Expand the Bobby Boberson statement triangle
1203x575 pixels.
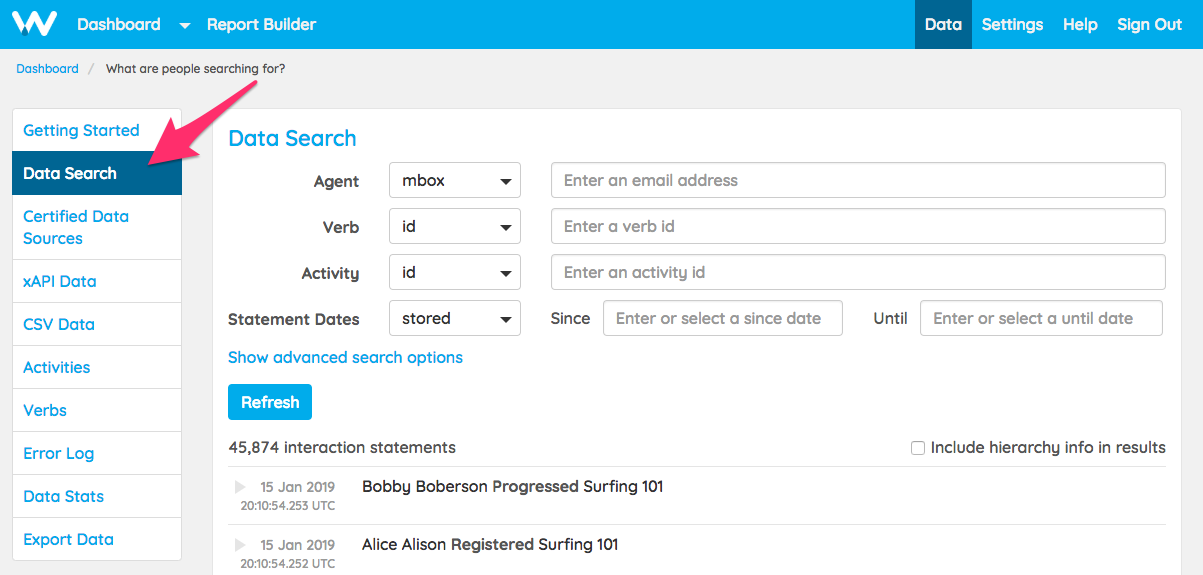pos(240,487)
